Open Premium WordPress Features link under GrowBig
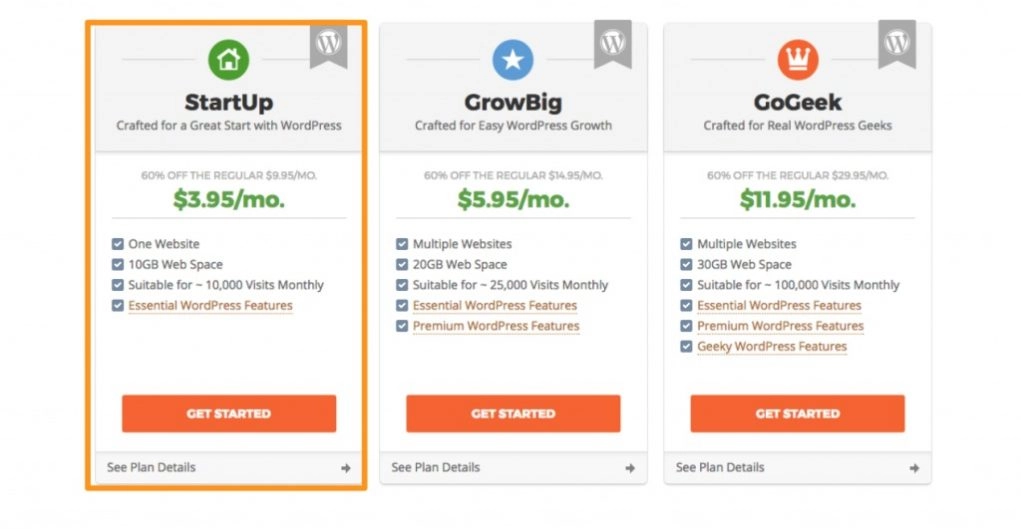The height and width of the screenshot is (529, 1021). click(x=496, y=326)
